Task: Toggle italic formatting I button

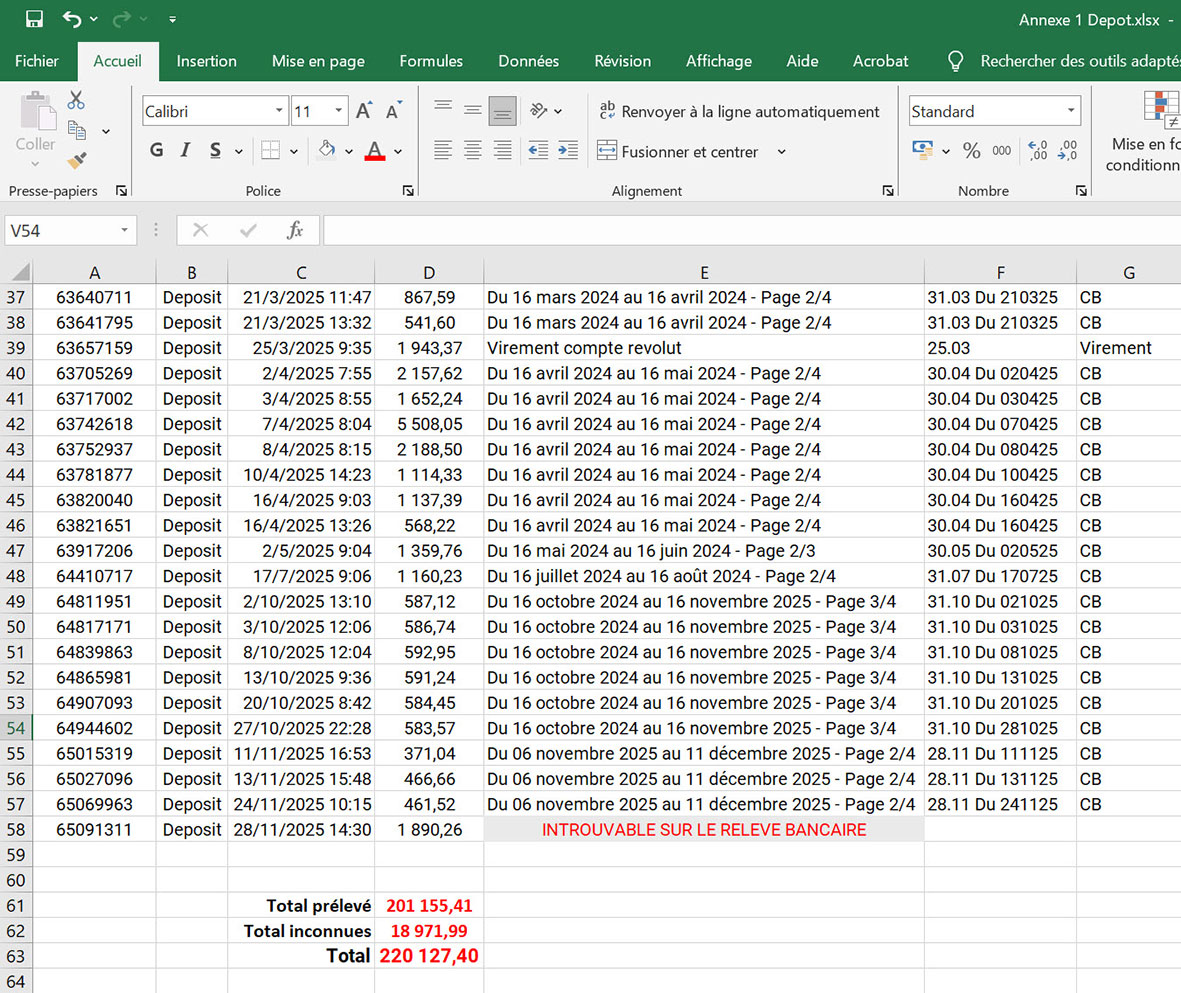Action: (x=185, y=151)
